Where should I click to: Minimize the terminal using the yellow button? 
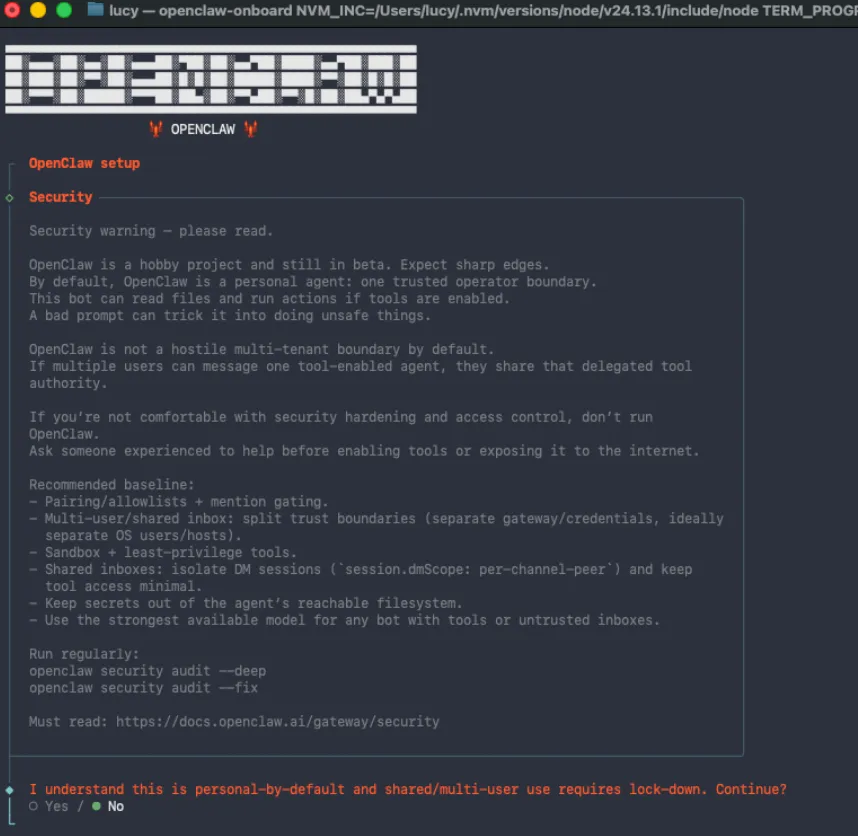point(38,10)
